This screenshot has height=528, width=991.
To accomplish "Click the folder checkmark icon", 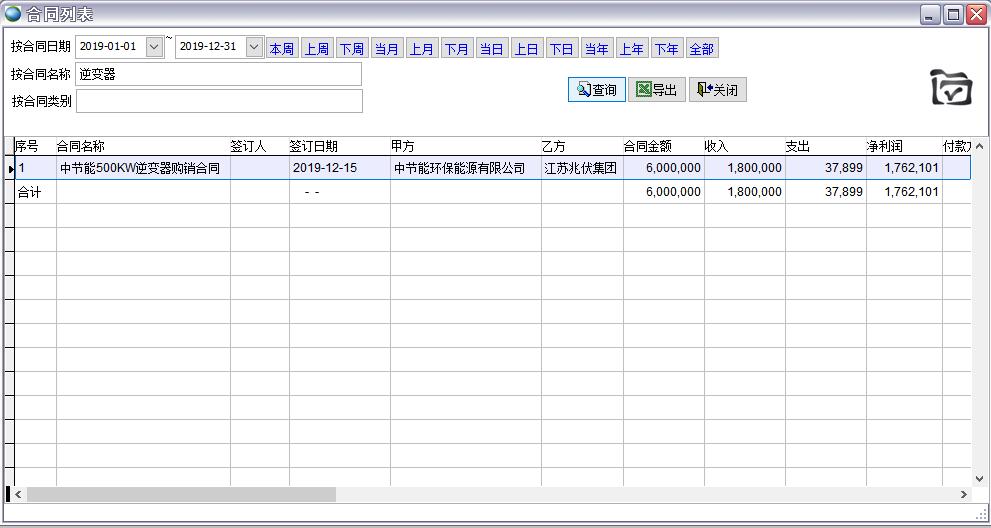I will (x=950, y=88).
